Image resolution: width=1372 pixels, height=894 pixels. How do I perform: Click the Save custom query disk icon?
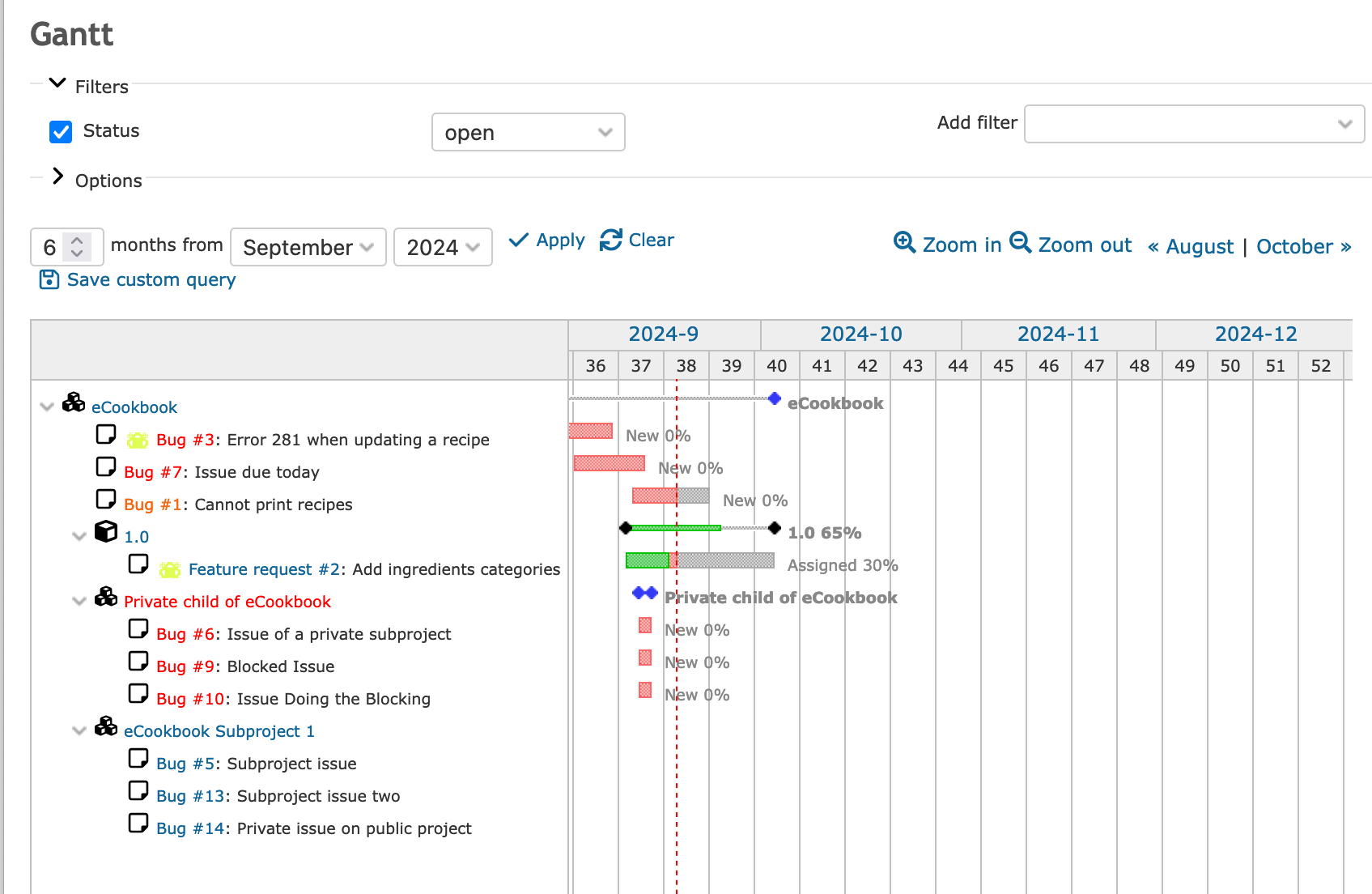(x=48, y=279)
